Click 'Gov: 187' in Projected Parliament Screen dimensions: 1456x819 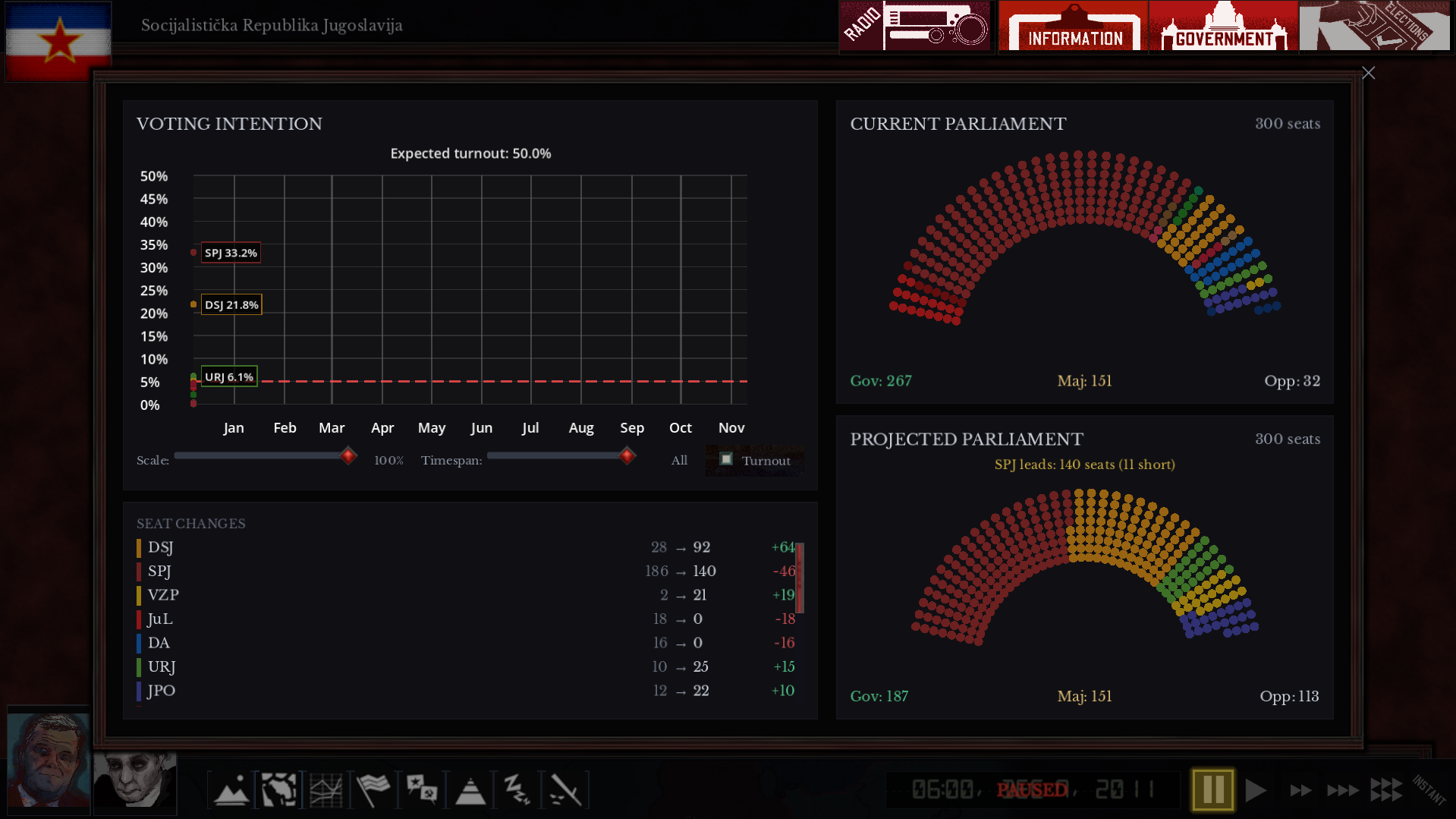(x=879, y=696)
